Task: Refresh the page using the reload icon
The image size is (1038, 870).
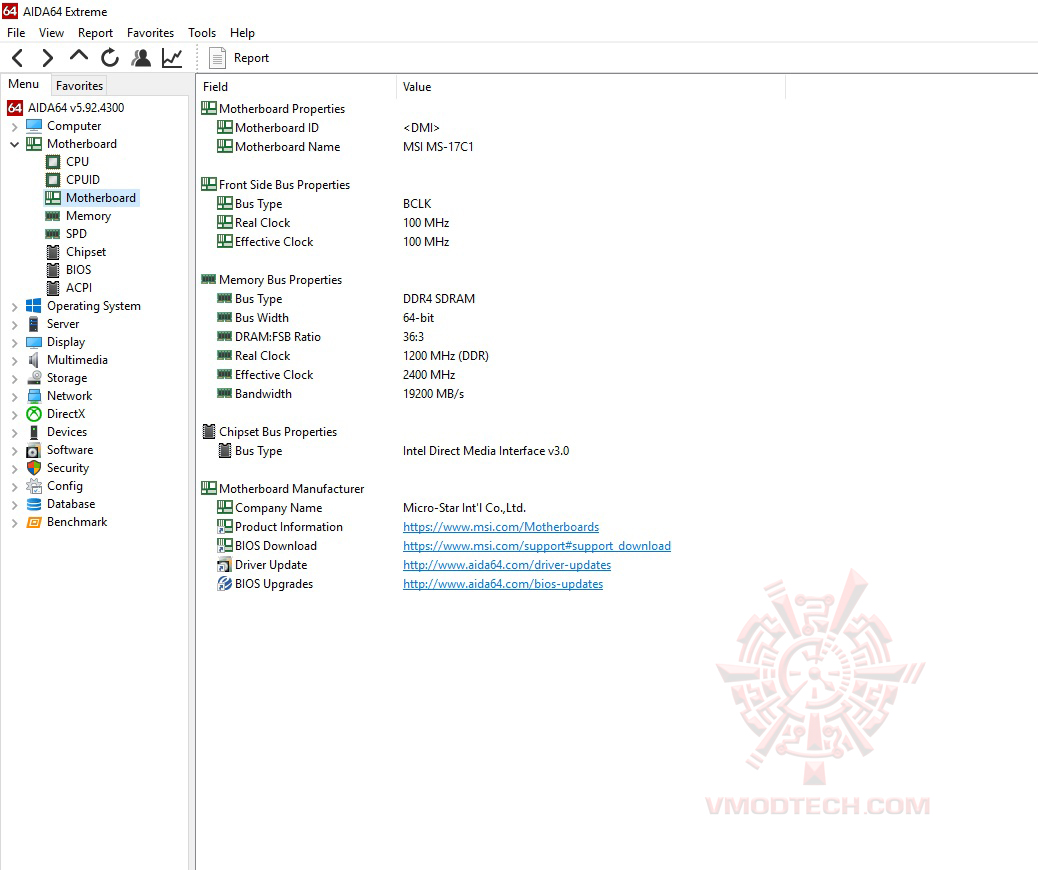Action: [110, 58]
